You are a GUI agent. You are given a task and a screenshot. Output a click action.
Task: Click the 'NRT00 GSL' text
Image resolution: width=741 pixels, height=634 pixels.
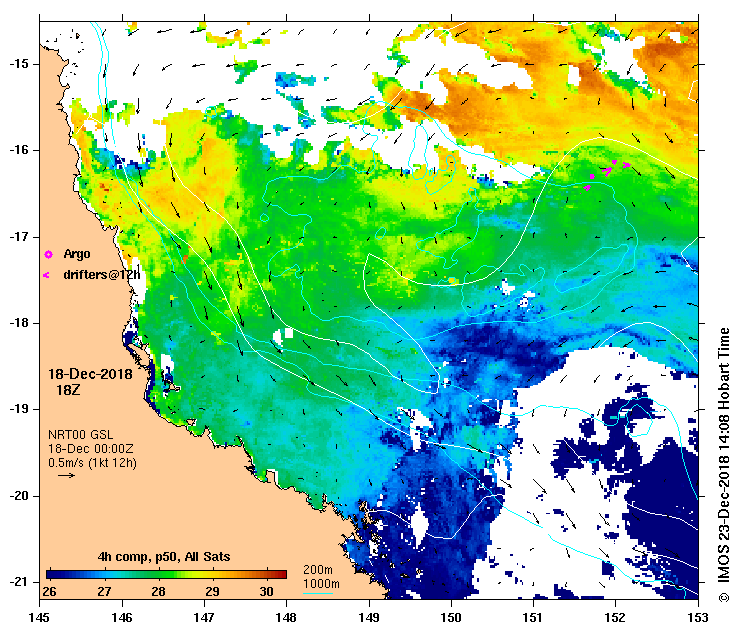pyautogui.click(x=81, y=435)
